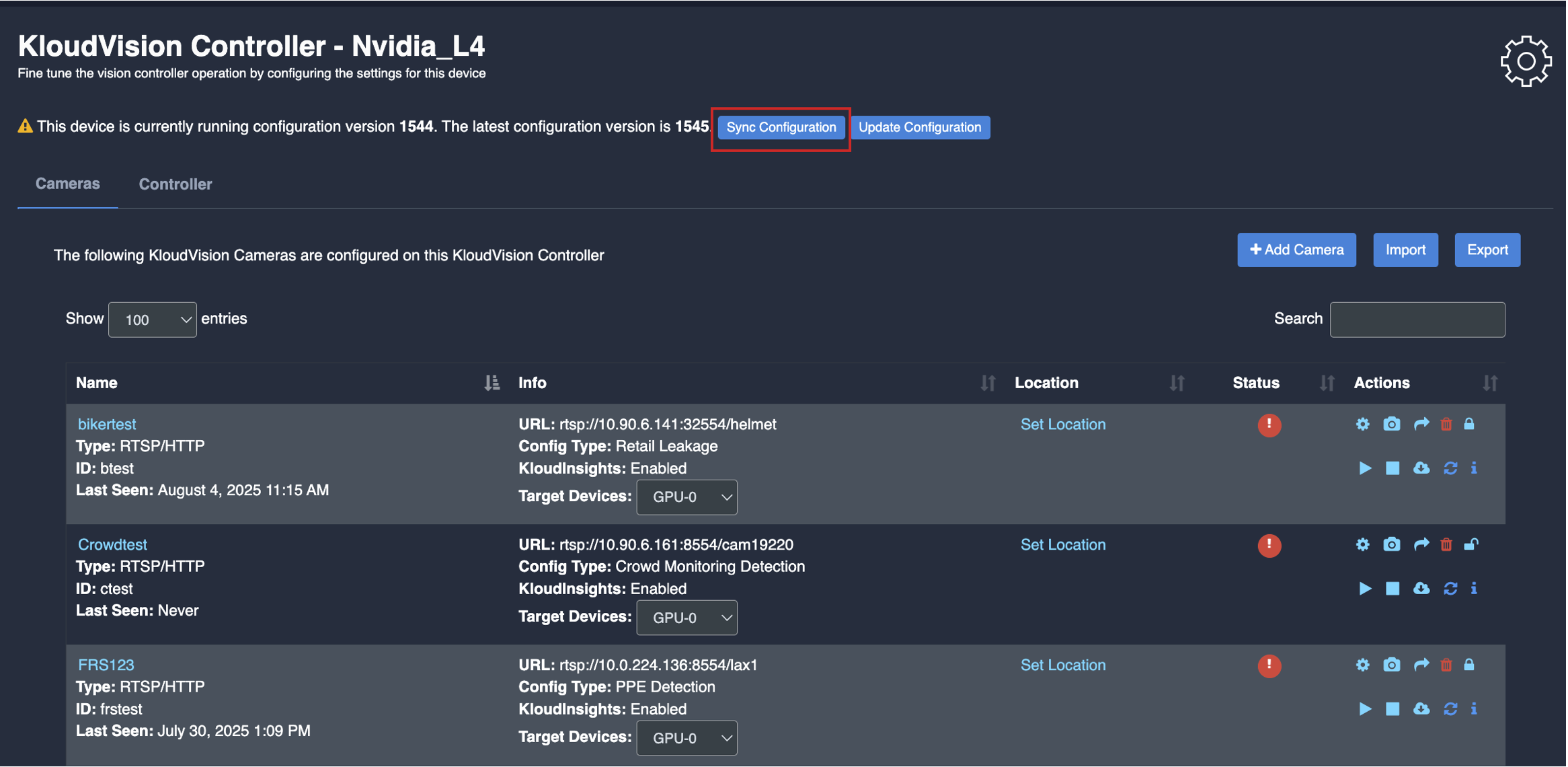Viewport: 1568px width, 767px height.
Task: Click the Add Camera button
Action: click(1296, 250)
